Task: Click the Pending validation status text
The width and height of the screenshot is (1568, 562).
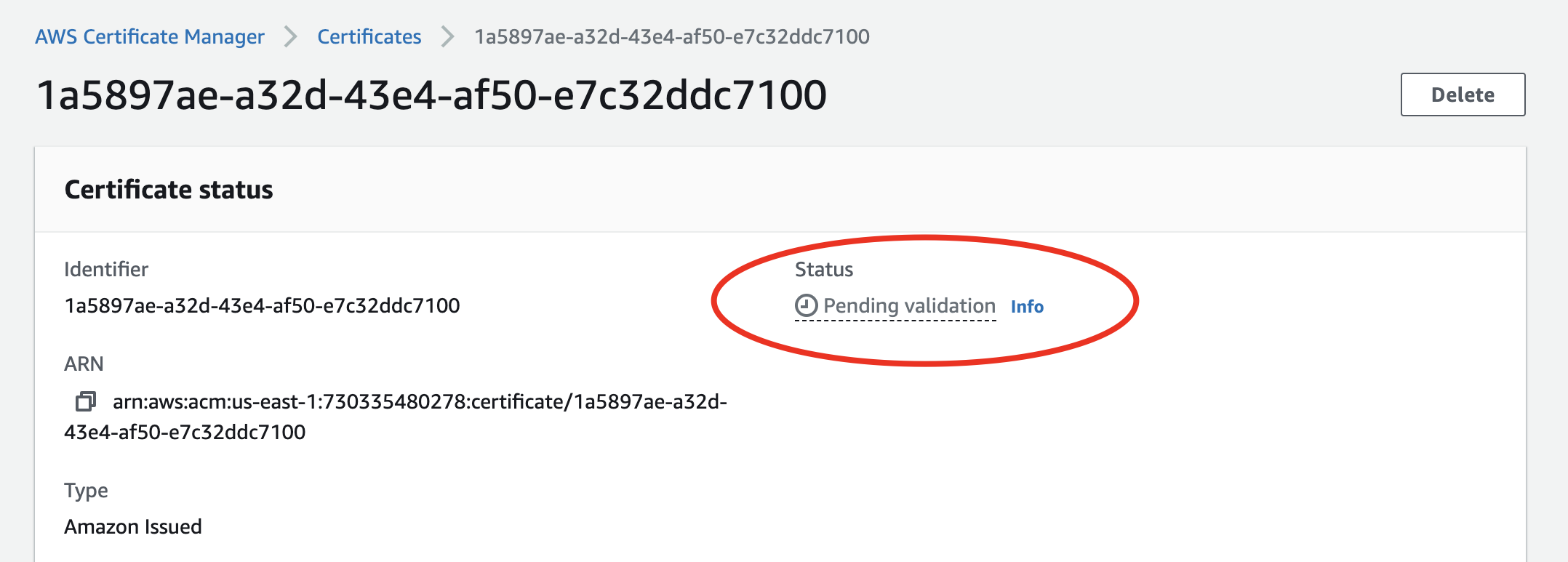Action: (x=909, y=306)
